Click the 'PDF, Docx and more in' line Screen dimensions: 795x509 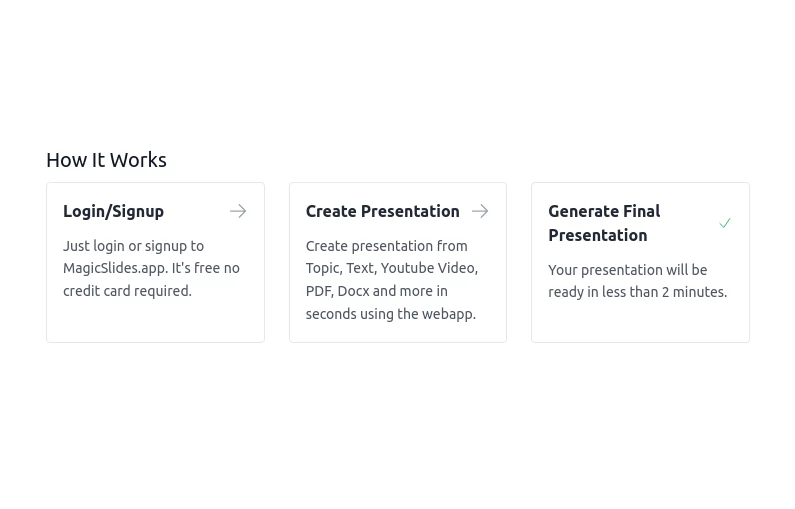click(x=376, y=291)
